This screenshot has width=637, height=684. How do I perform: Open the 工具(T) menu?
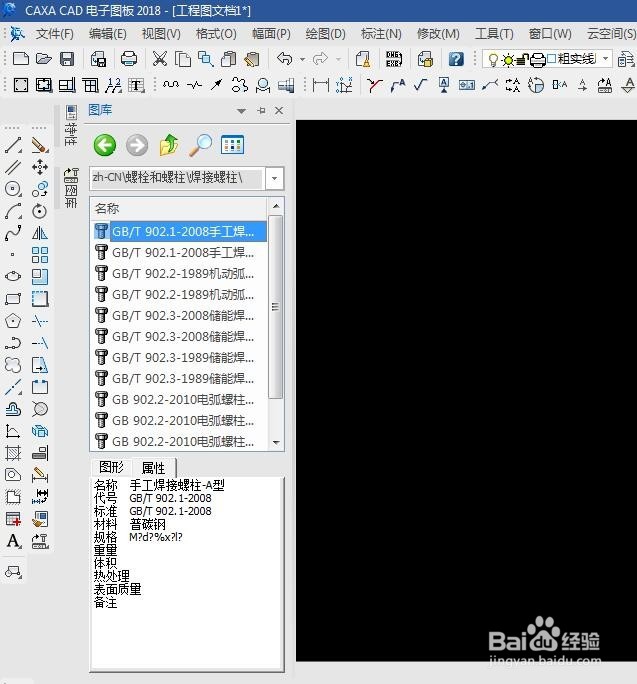[x=494, y=34]
